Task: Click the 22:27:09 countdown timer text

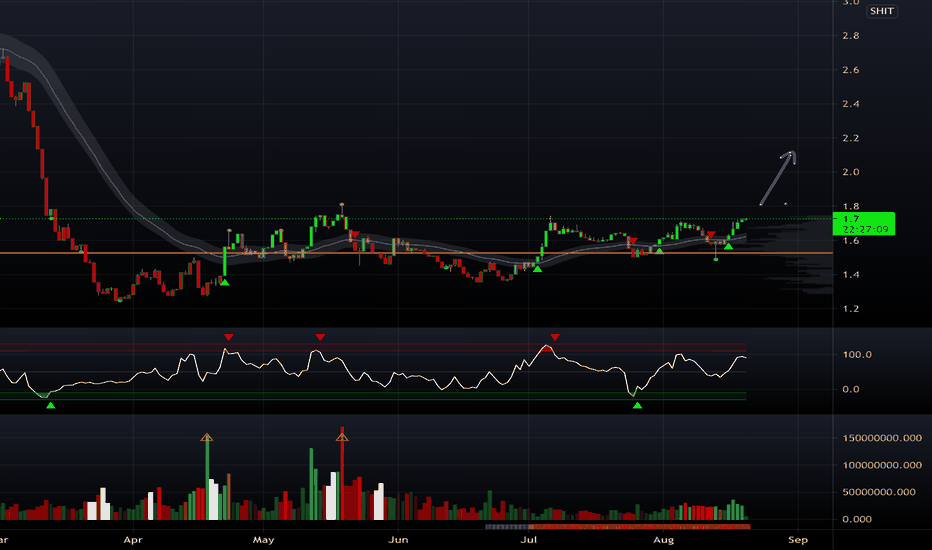Action: pyautogui.click(x=865, y=229)
